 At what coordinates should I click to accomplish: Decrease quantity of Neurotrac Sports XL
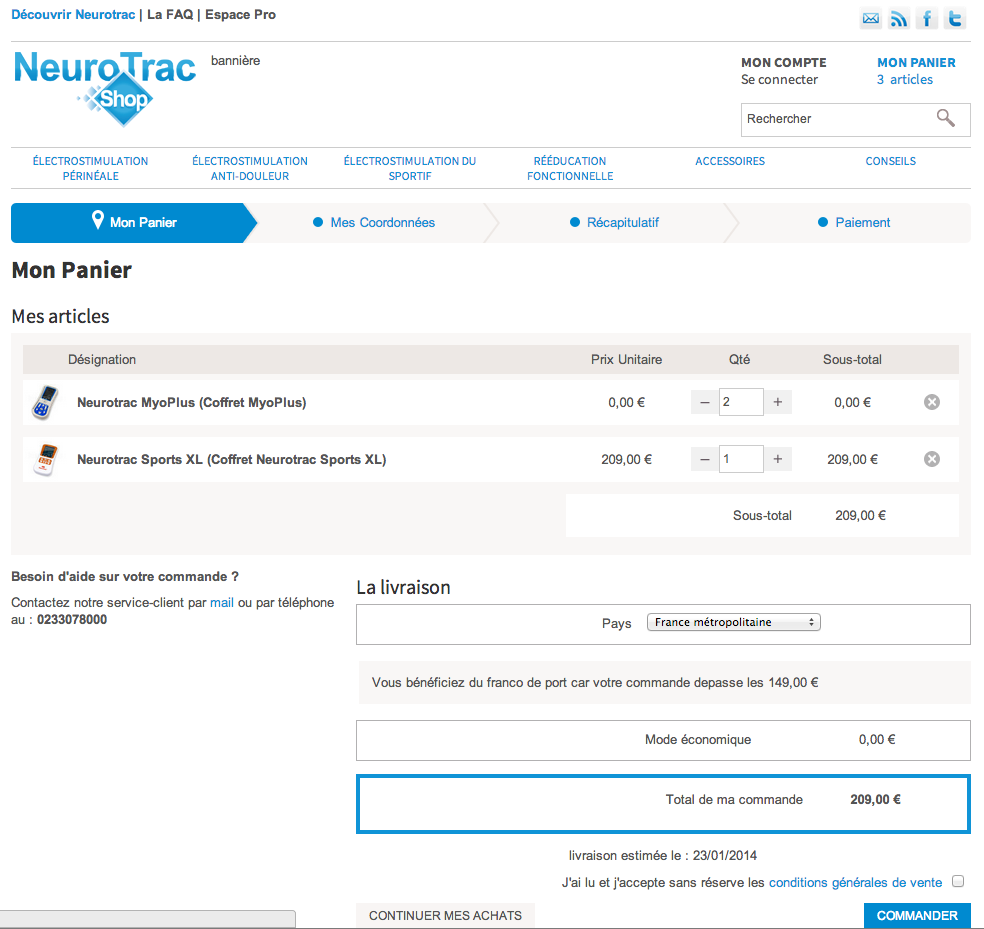tap(705, 459)
